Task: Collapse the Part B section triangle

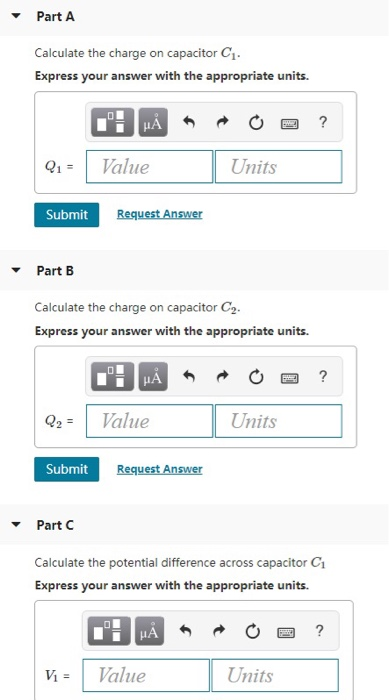Action: pyautogui.click(x=17, y=271)
